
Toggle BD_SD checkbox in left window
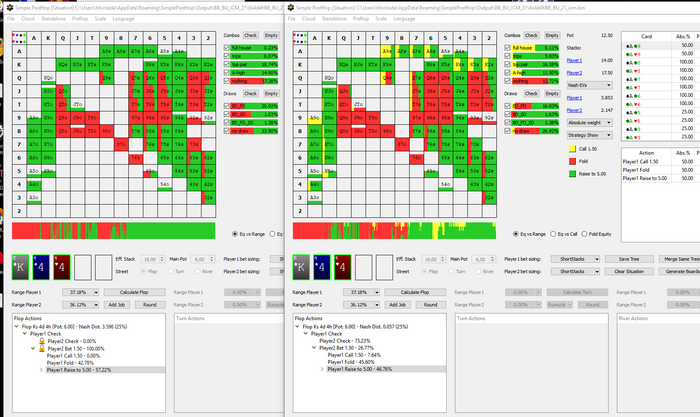[x=226, y=114]
